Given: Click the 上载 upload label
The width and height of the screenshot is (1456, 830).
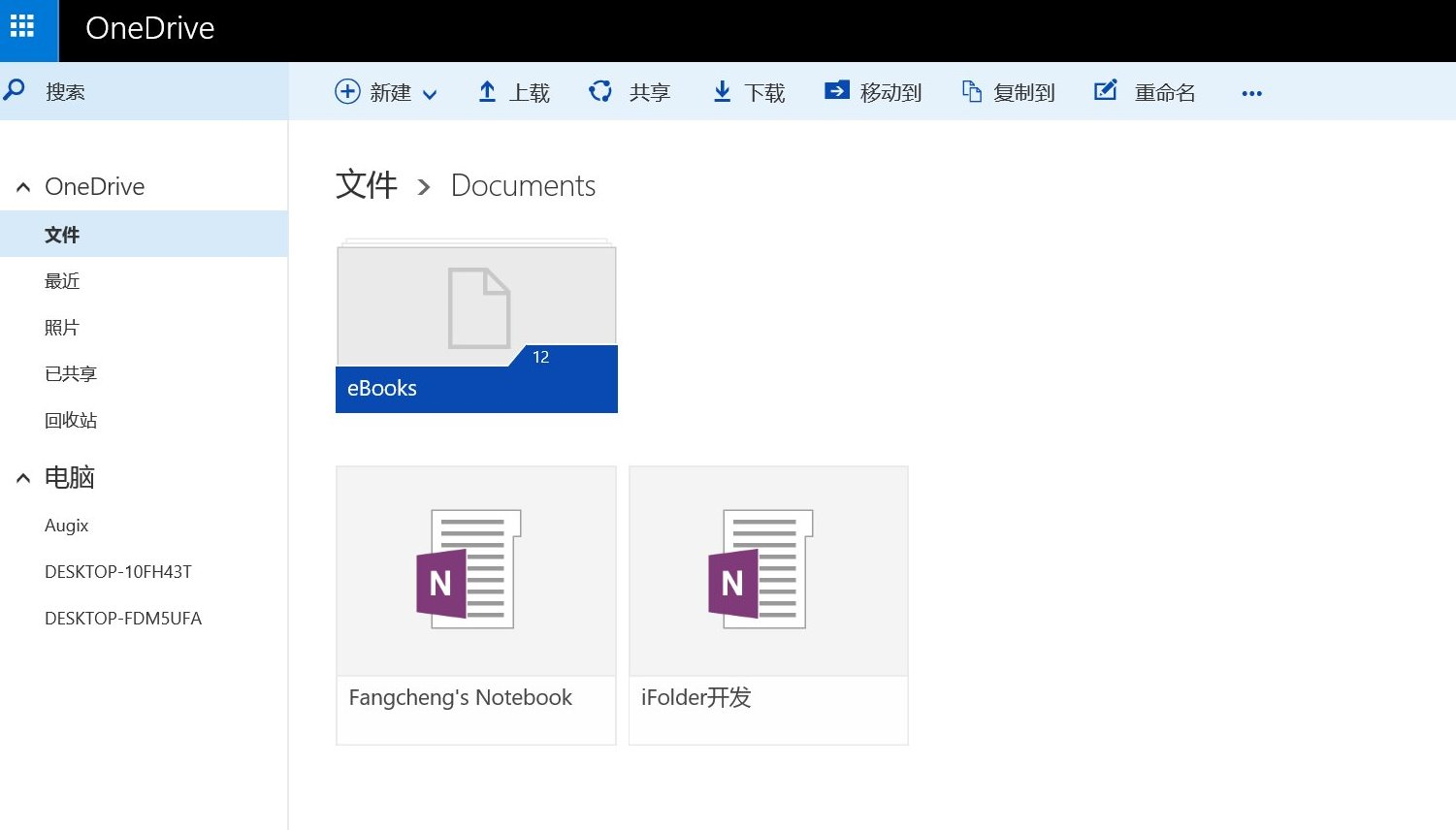Looking at the screenshot, I should [530, 93].
